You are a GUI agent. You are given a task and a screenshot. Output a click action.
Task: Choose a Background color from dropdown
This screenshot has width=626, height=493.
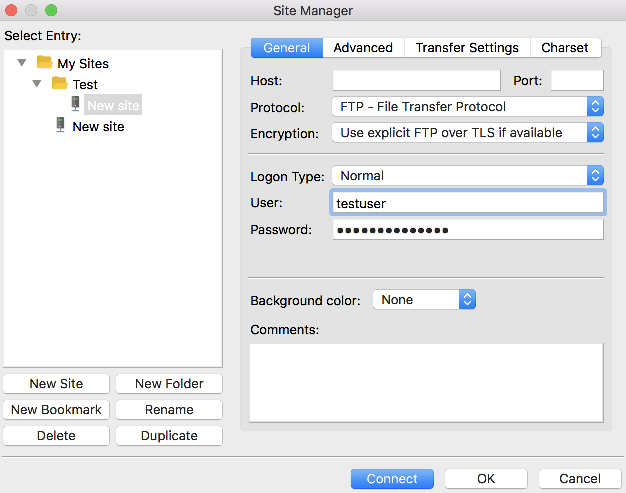pyautogui.click(x=424, y=300)
